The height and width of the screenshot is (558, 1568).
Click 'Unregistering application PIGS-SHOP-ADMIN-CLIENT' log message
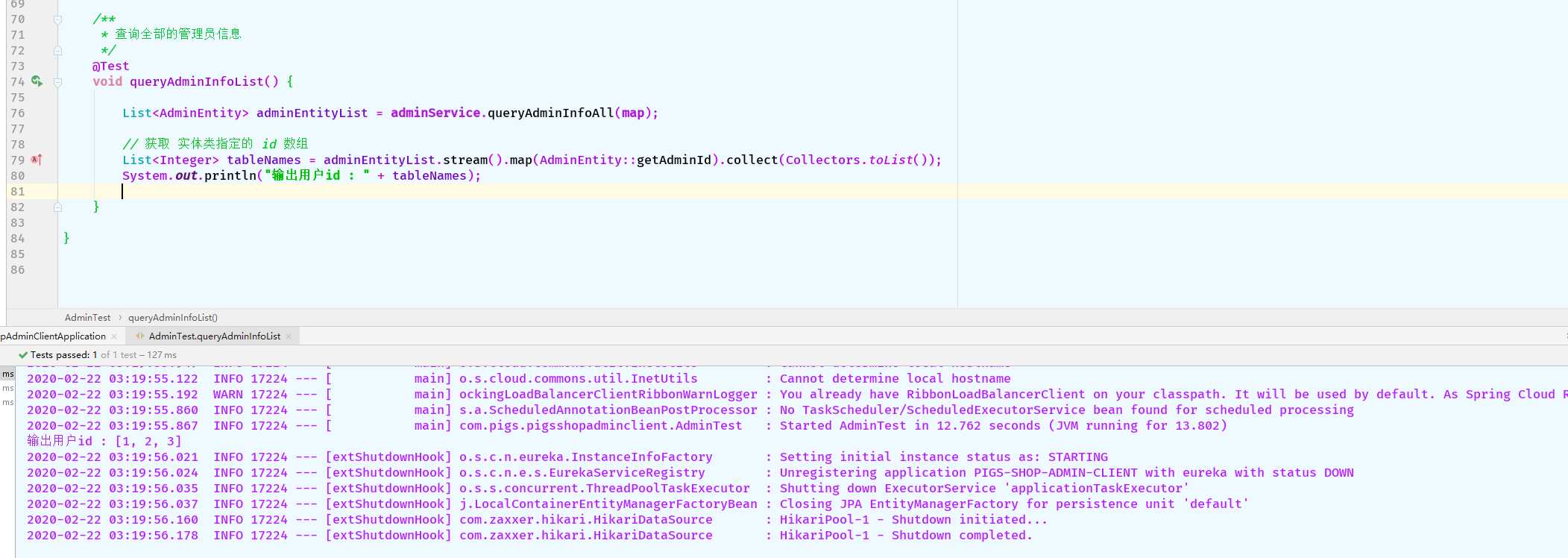click(1066, 473)
